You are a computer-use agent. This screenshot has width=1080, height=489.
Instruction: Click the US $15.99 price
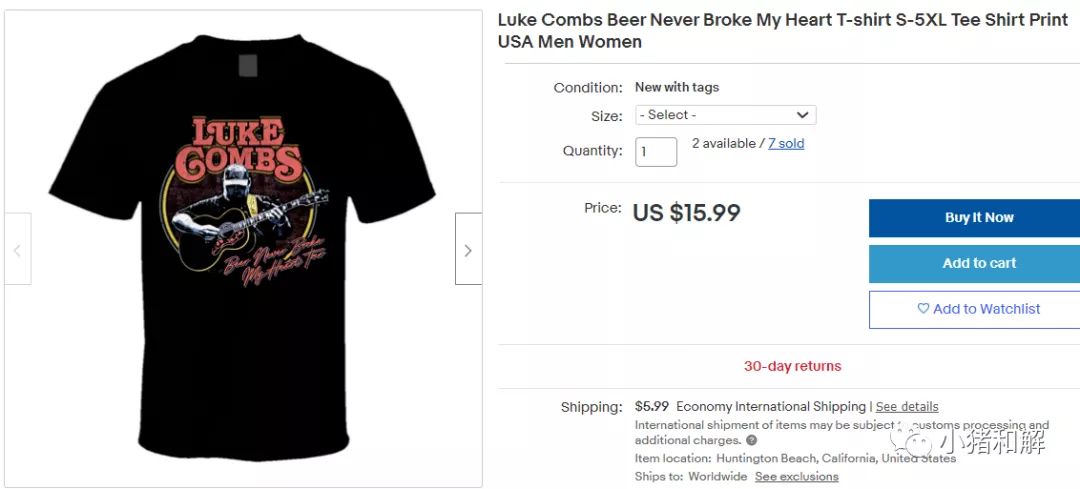[686, 213]
